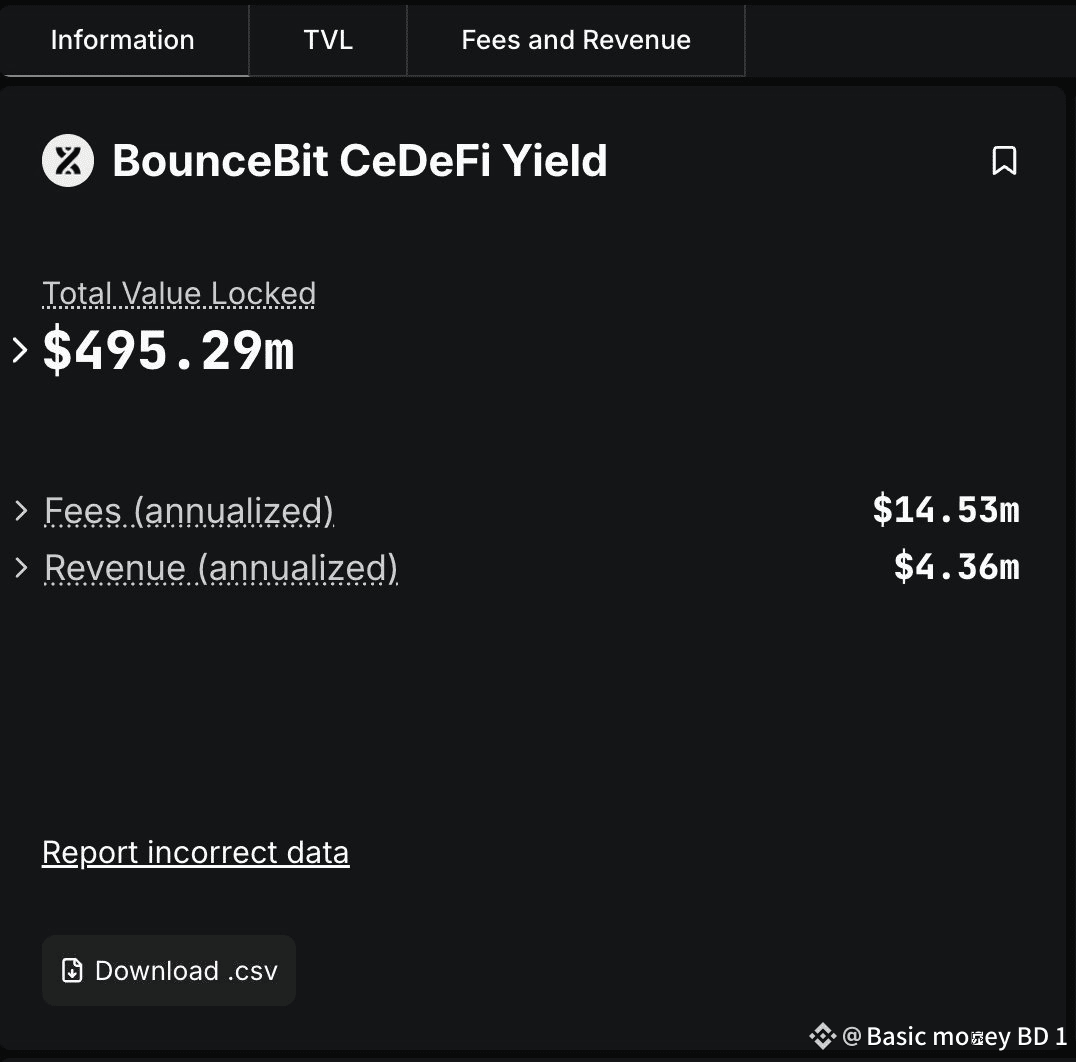Switch to the TVL tab
Viewport: 1076px width, 1062px height.
pyautogui.click(x=328, y=40)
